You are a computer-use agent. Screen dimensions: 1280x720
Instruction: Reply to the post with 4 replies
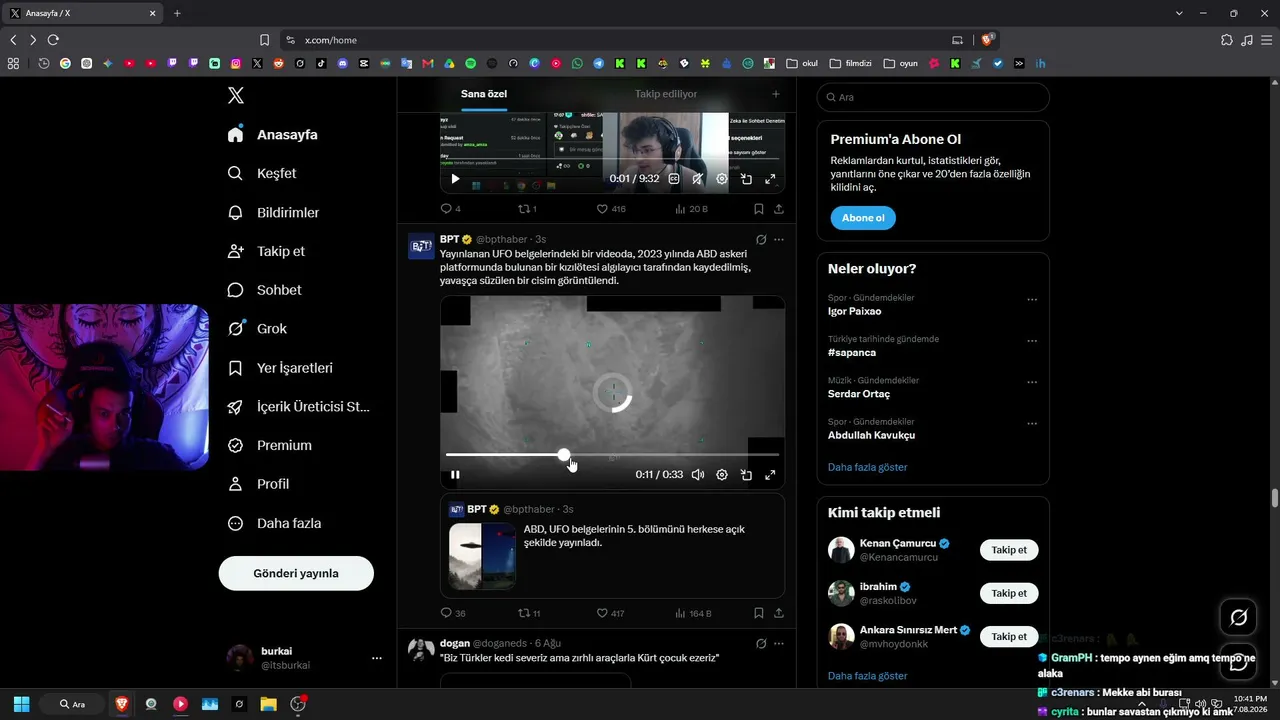pyautogui.click(x=450, y=209)
